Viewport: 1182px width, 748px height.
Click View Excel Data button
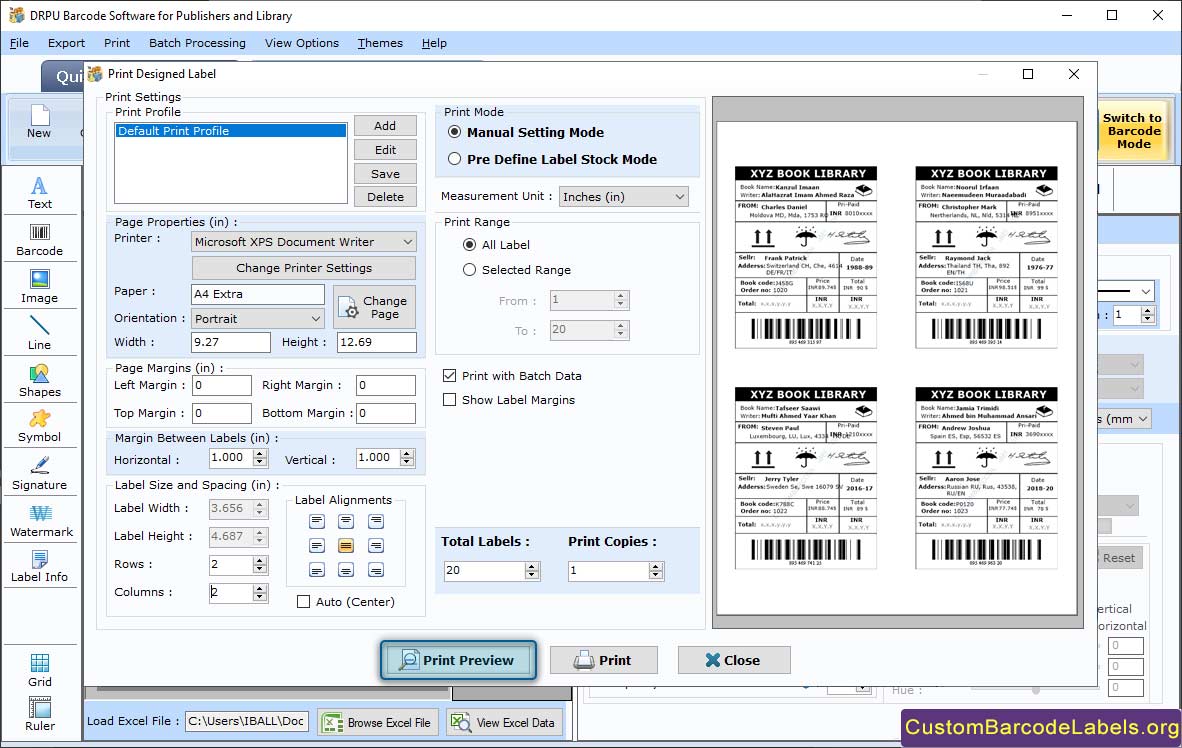pos(504,722)
